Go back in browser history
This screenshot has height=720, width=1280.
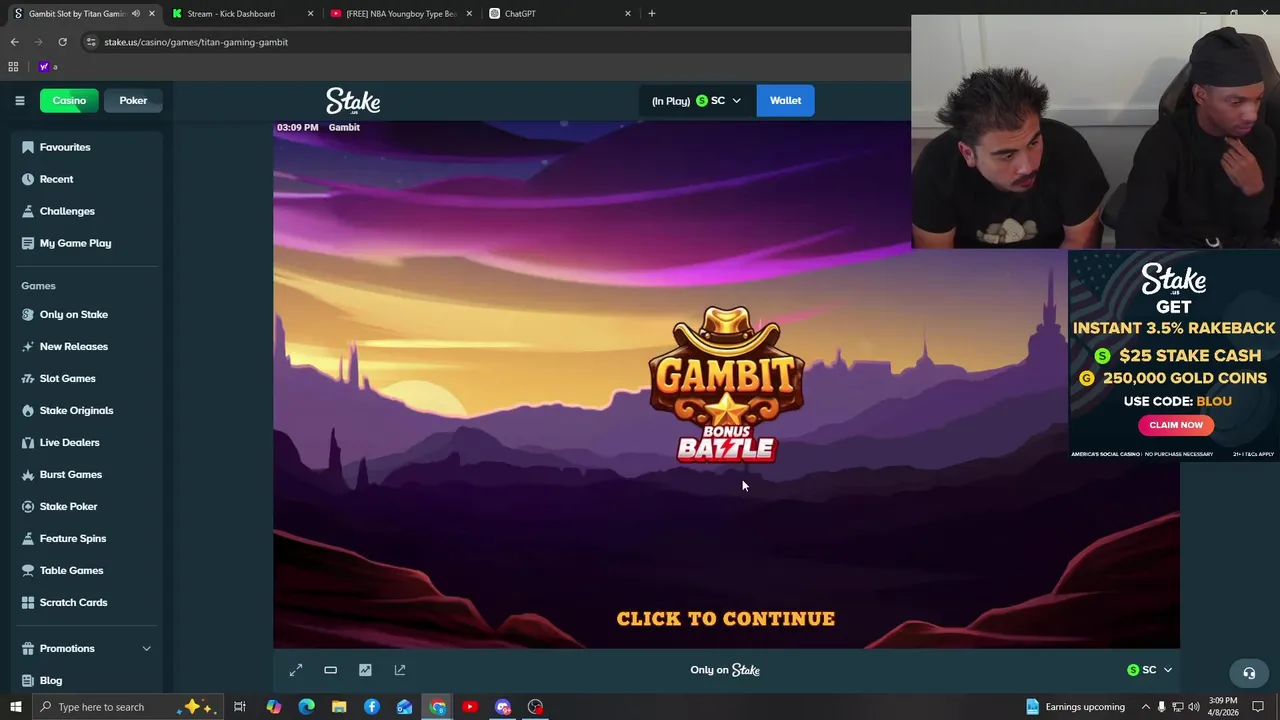(14, 42)
